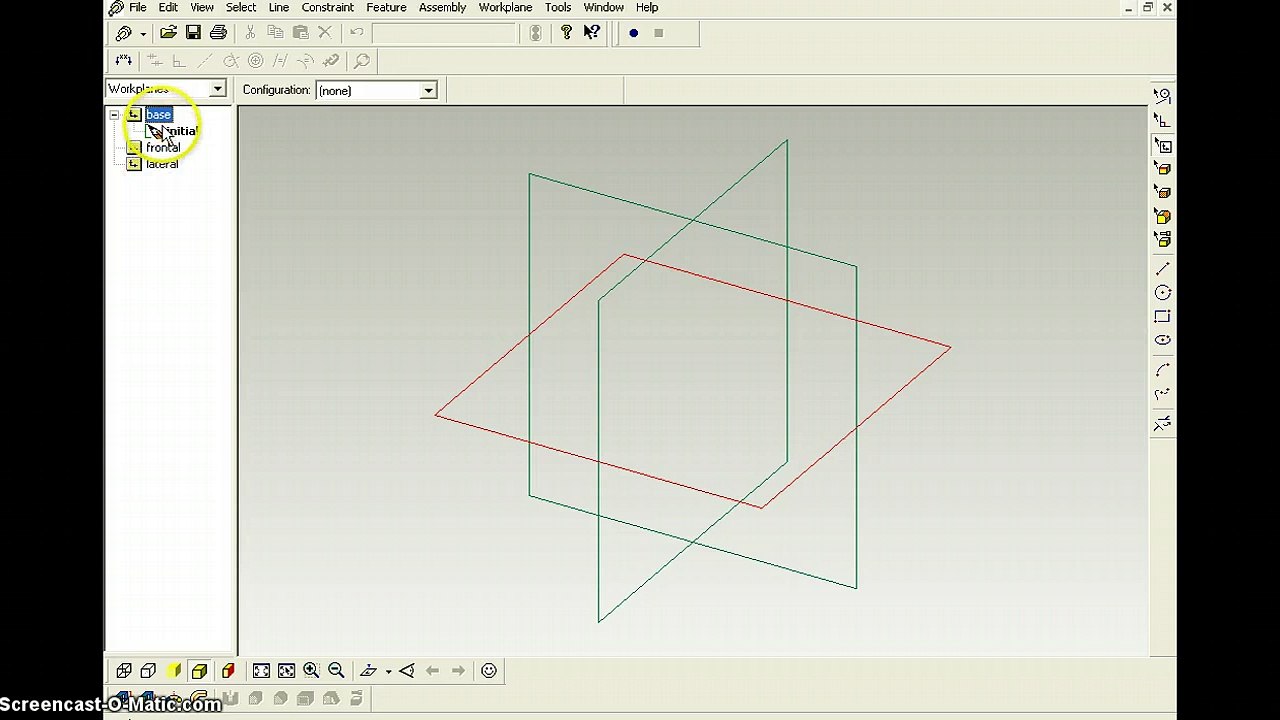Click Autoscale selection icon
Image resolution: width=1280 pixels, height=720 pixels.
(286, 671)
